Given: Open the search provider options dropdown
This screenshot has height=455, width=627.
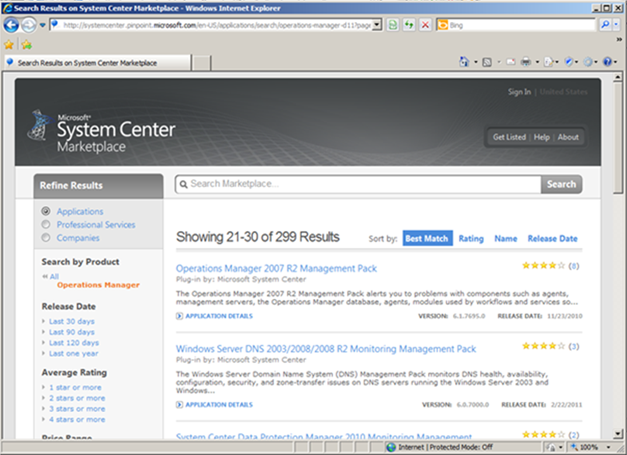Looking at the screenshot, I should [x=616, y=25].
